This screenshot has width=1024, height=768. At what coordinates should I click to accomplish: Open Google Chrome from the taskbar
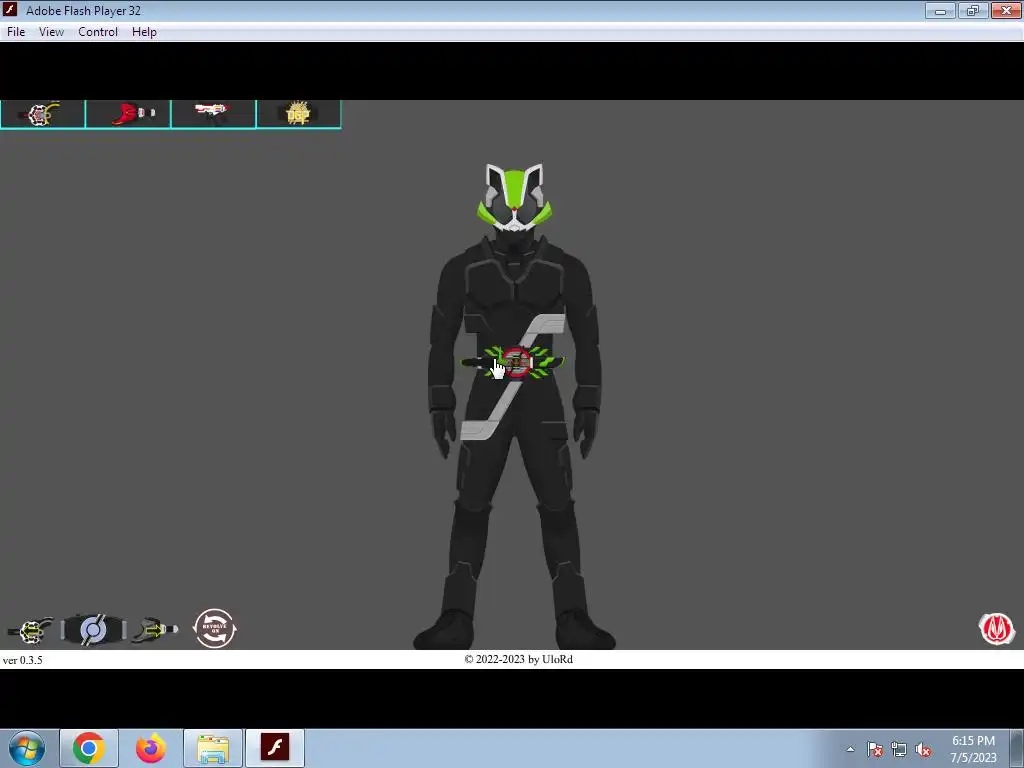tap(89, 748)
